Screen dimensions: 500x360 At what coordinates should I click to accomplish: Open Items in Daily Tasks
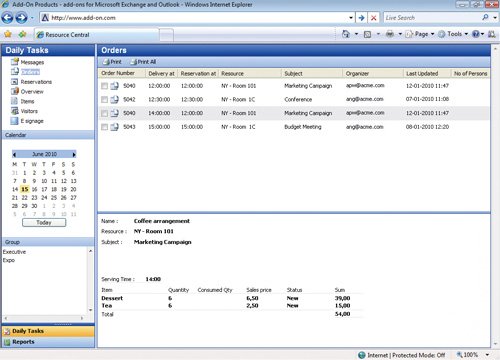tap(27, 101)
